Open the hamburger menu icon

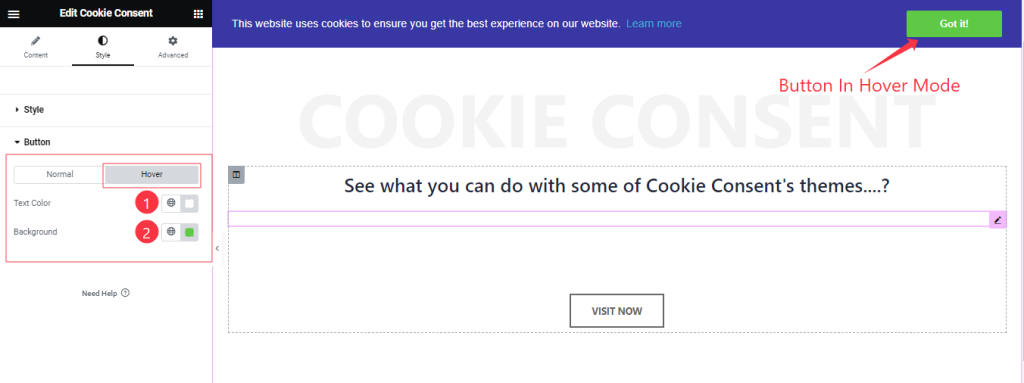[x=13, y=14]
